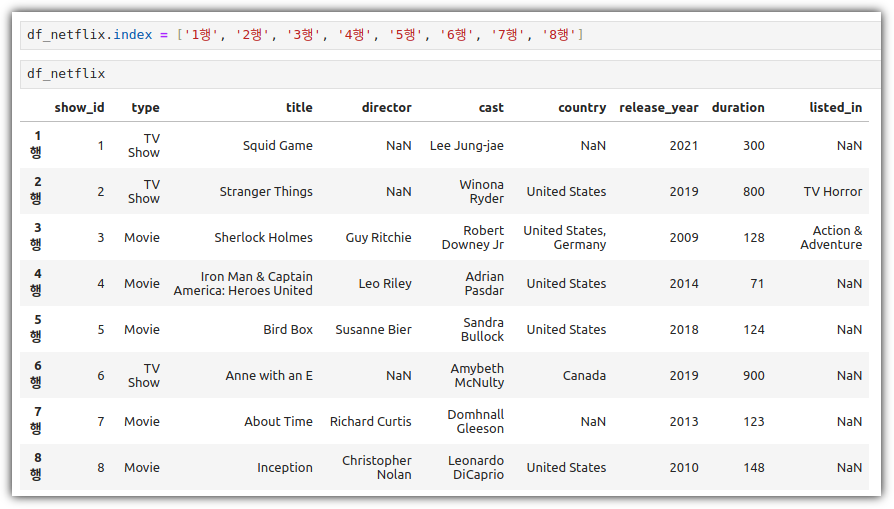The image size is (894, 509).
Task: Click director Christopher Nolan cell
Action: pos(377,467)
